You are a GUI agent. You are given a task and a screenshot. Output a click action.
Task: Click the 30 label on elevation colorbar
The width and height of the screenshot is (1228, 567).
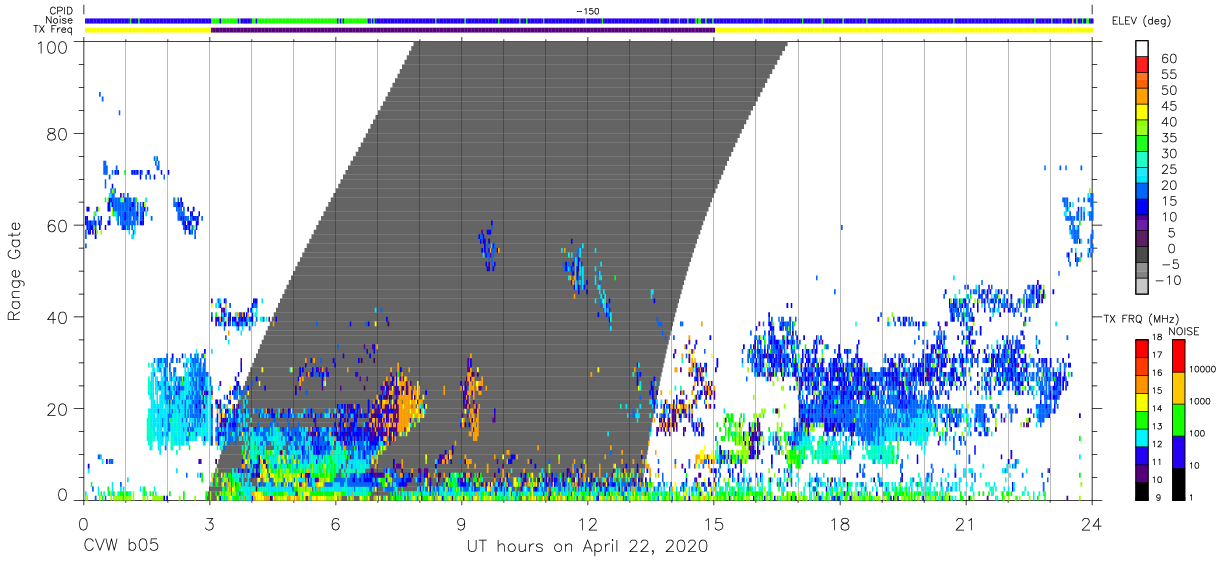[1168, 153]
